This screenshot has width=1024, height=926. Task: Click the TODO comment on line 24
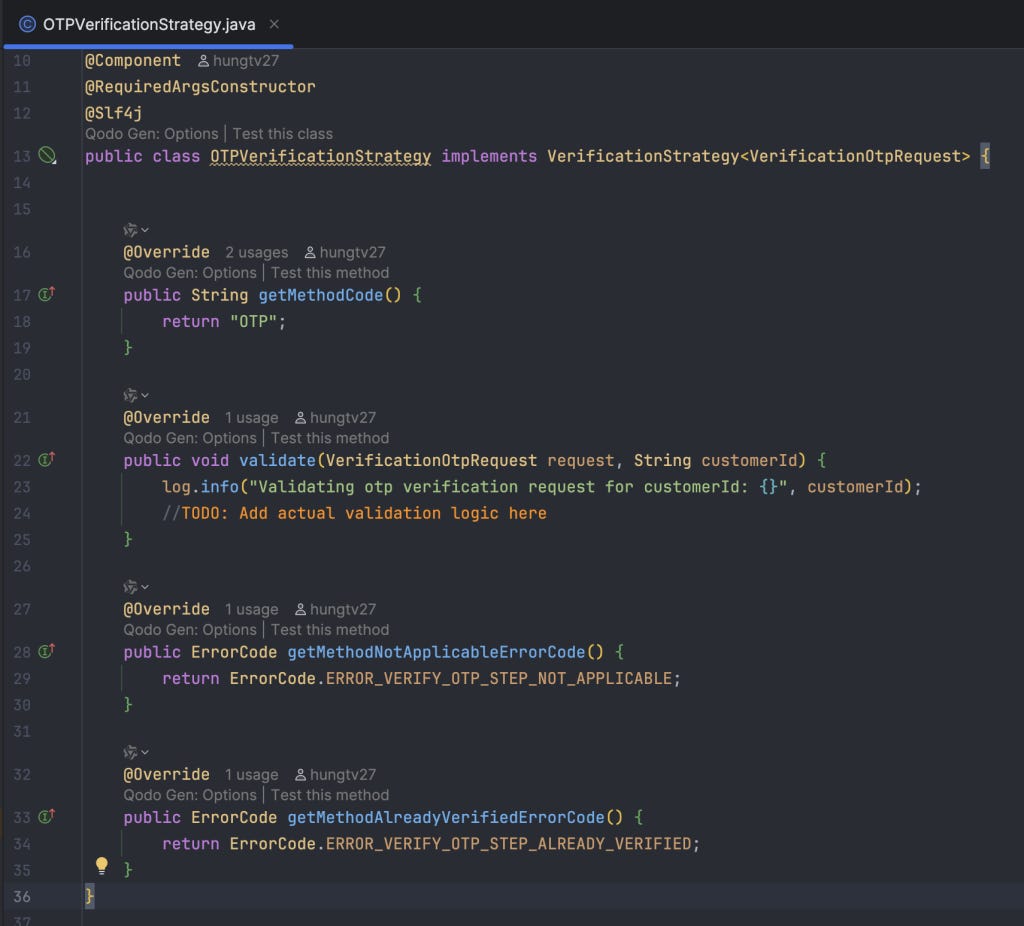[354, 513]
